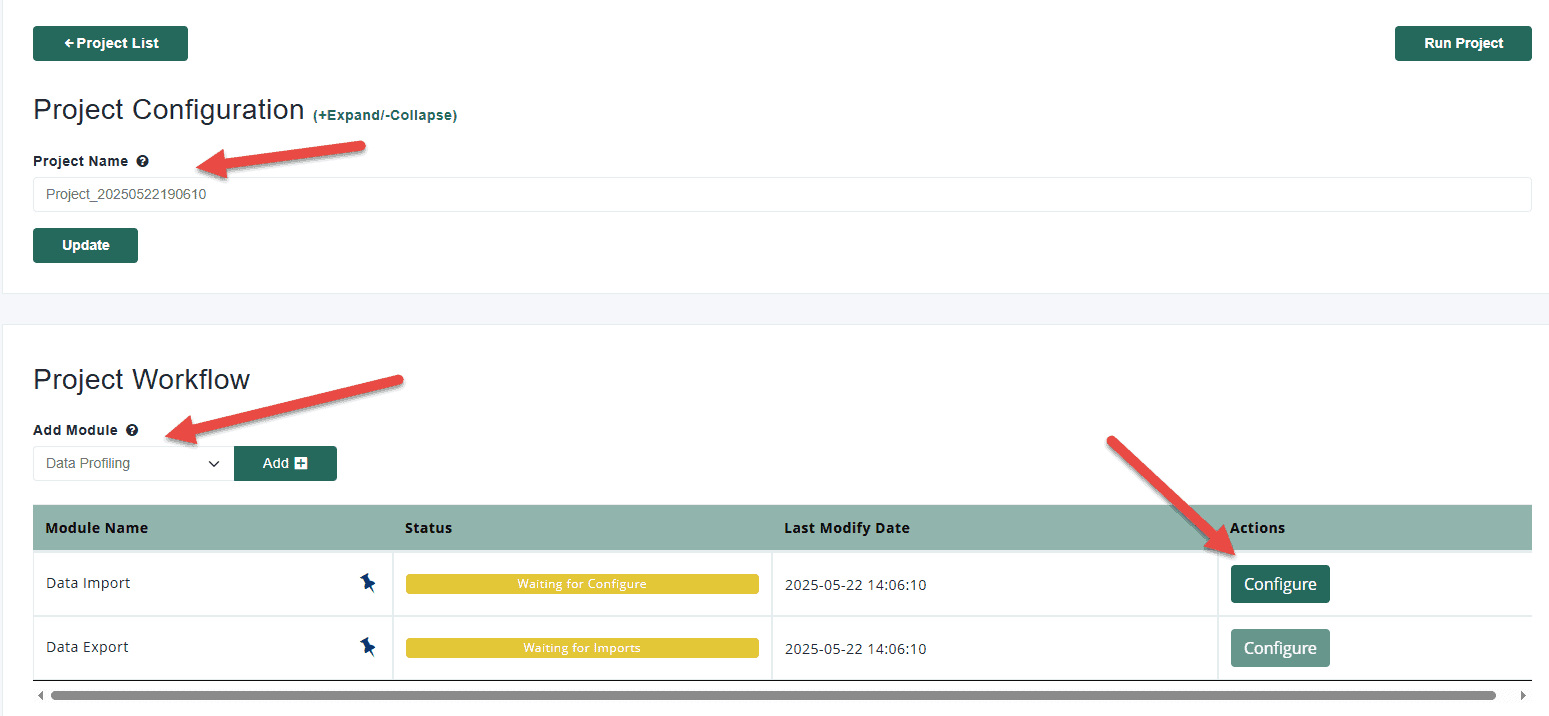
Task: Toggle Expand/Collapse for Project Configuration
Action: (x=385, y=116)
